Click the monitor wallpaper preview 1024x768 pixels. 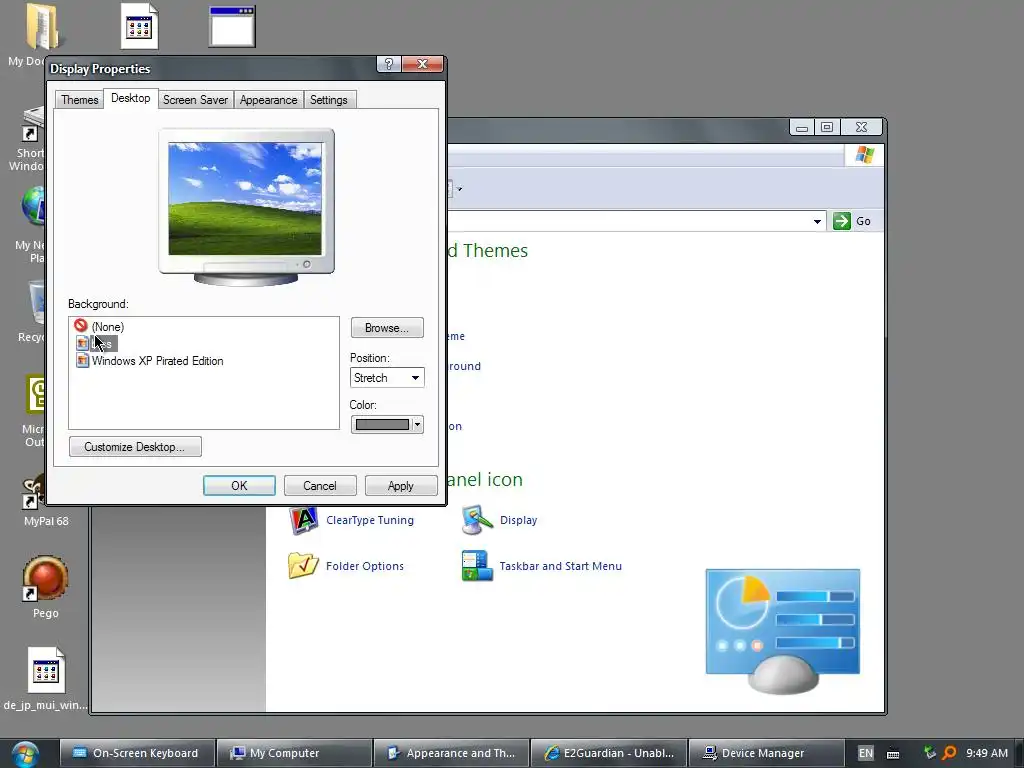pyautogui.click(x=246, y=199)
